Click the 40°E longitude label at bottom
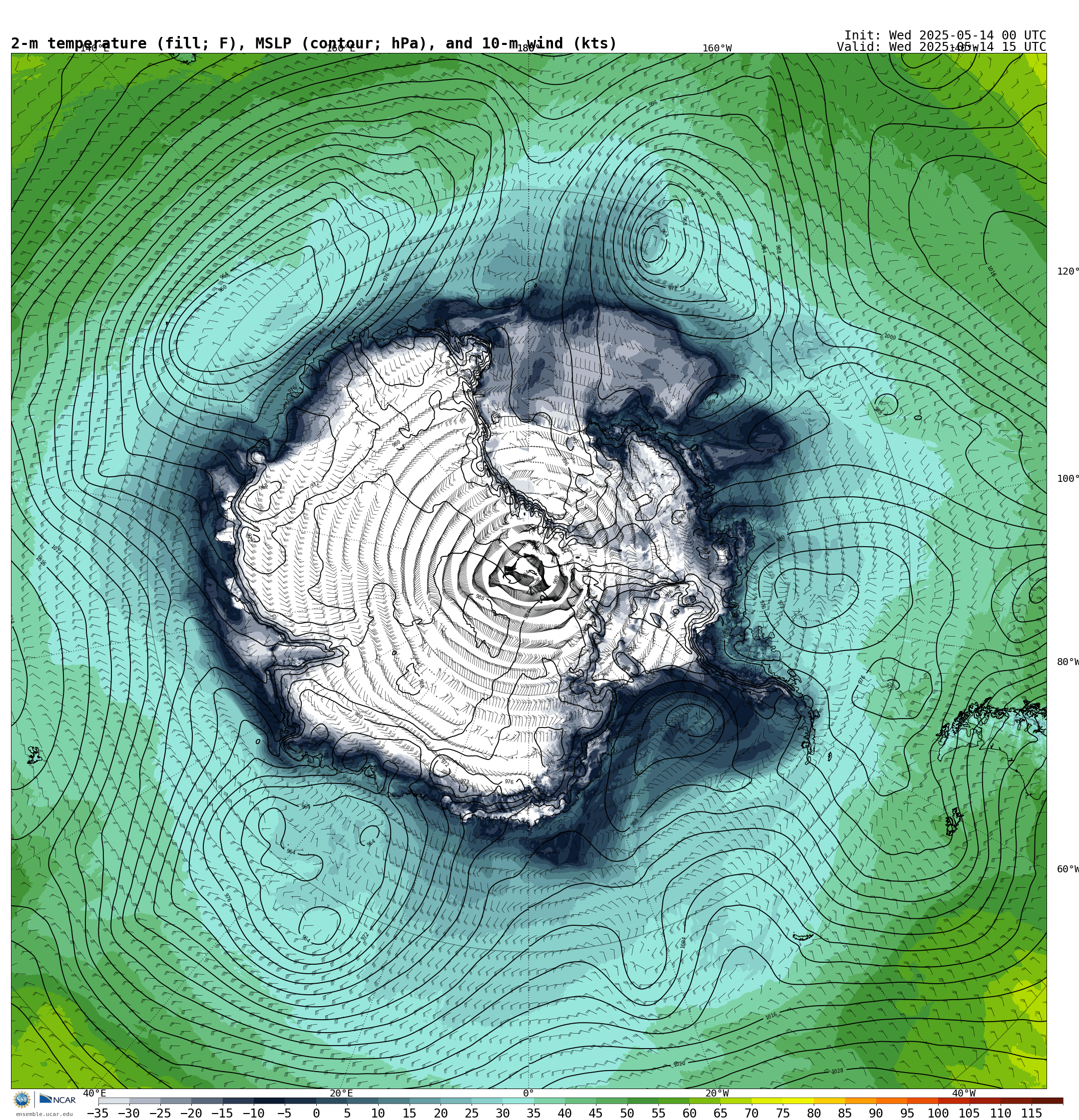Image resolution: width=1079 pixels, height=1120 pixels. [94, 1093]
